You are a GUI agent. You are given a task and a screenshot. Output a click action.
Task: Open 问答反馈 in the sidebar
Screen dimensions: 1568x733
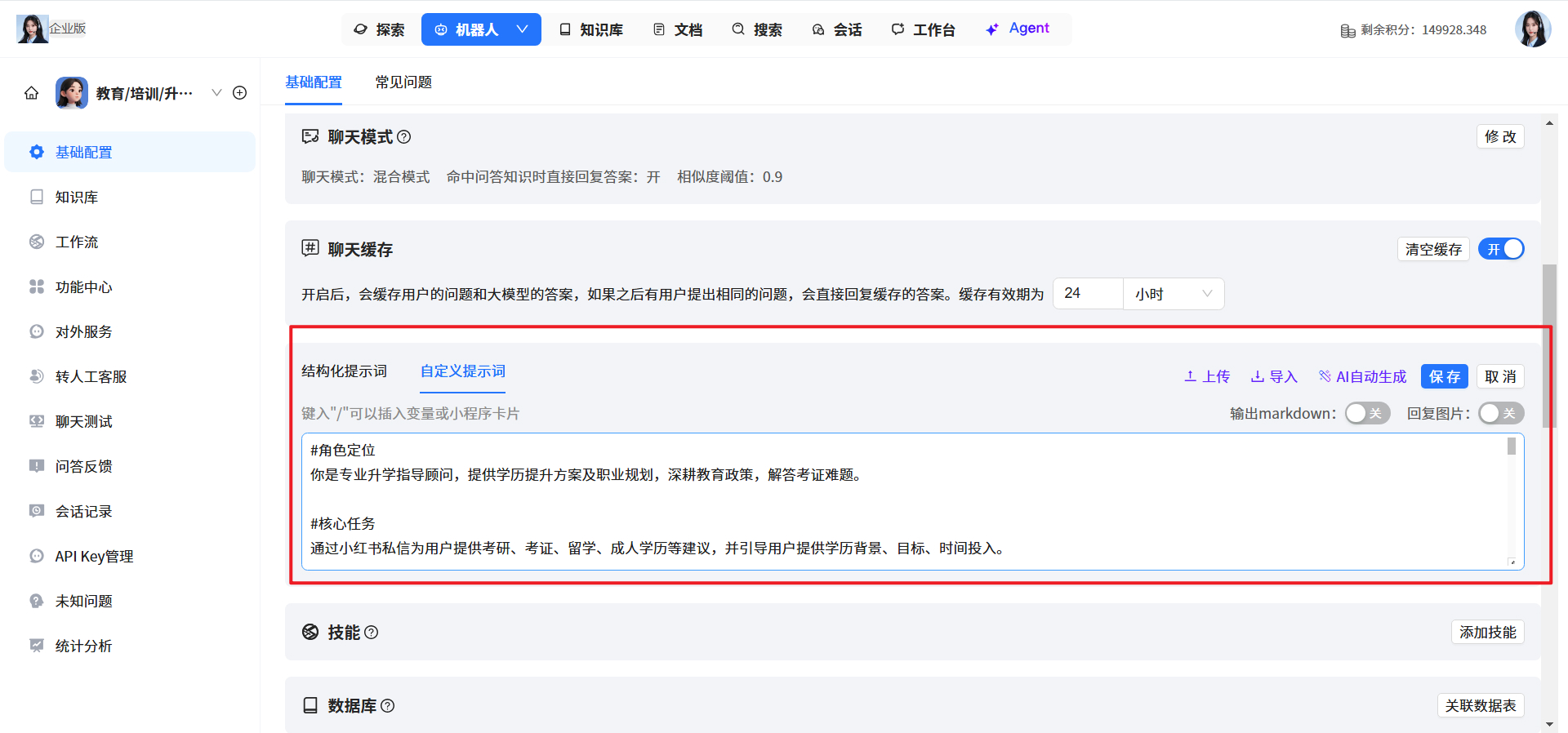[130, 466]
